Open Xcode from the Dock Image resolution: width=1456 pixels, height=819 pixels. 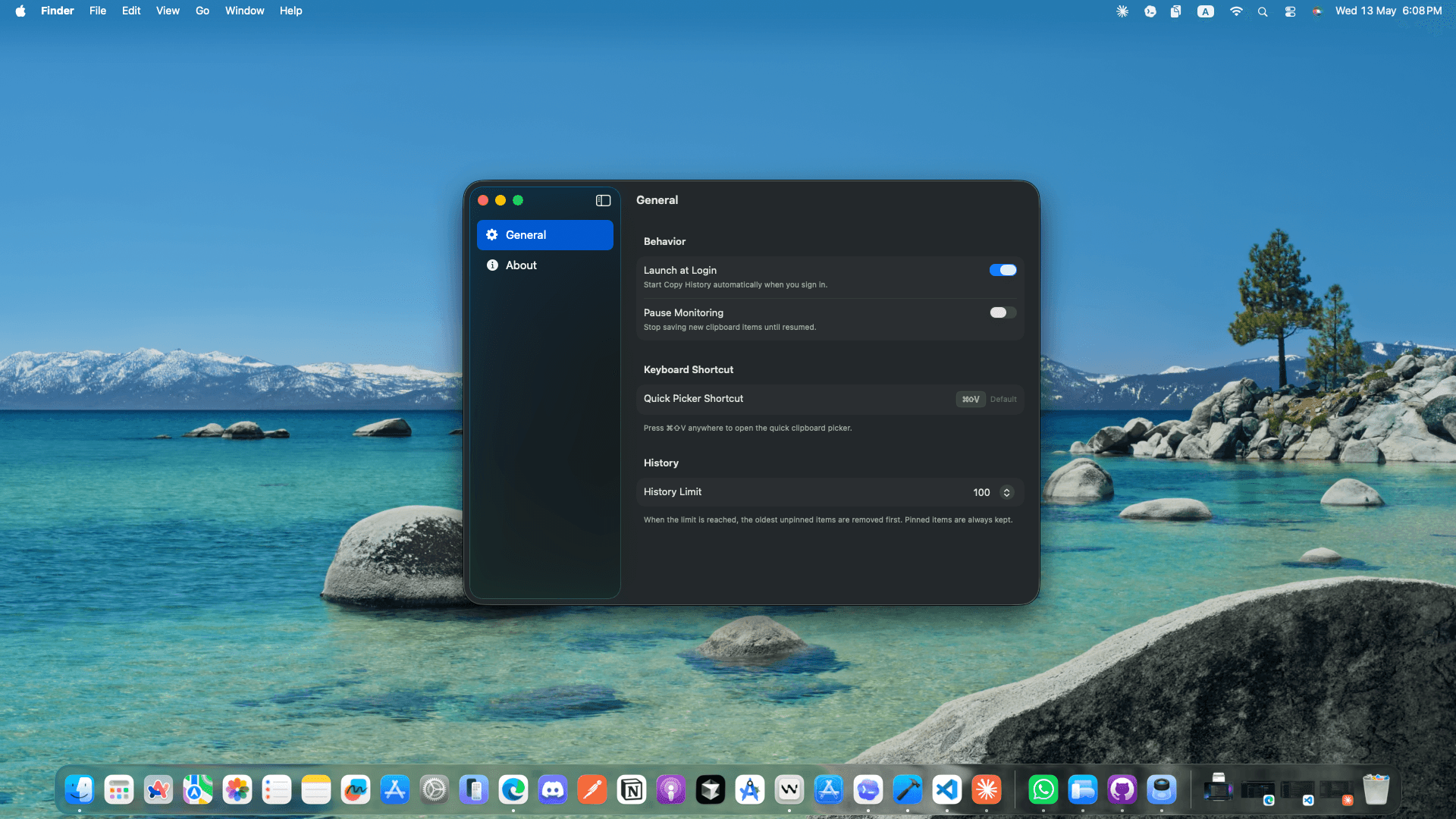(x=908, y=790)
